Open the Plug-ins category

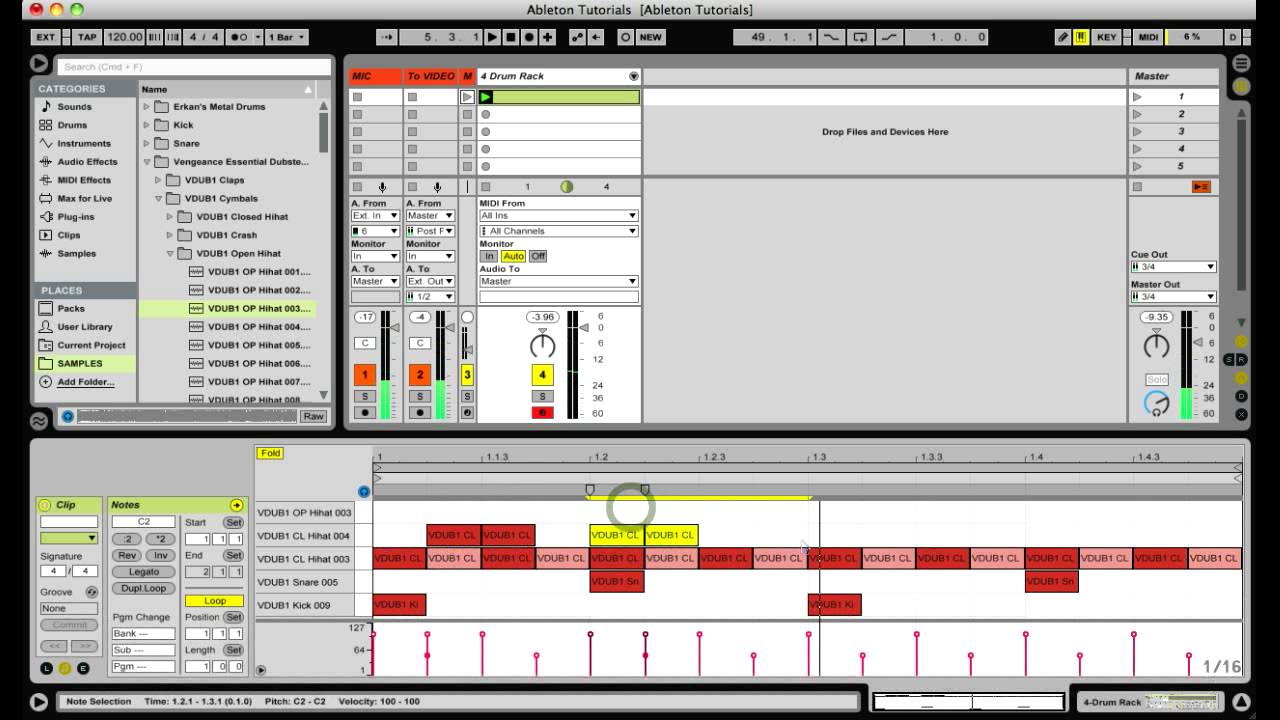pyautogui.click(x=76, y=217)
